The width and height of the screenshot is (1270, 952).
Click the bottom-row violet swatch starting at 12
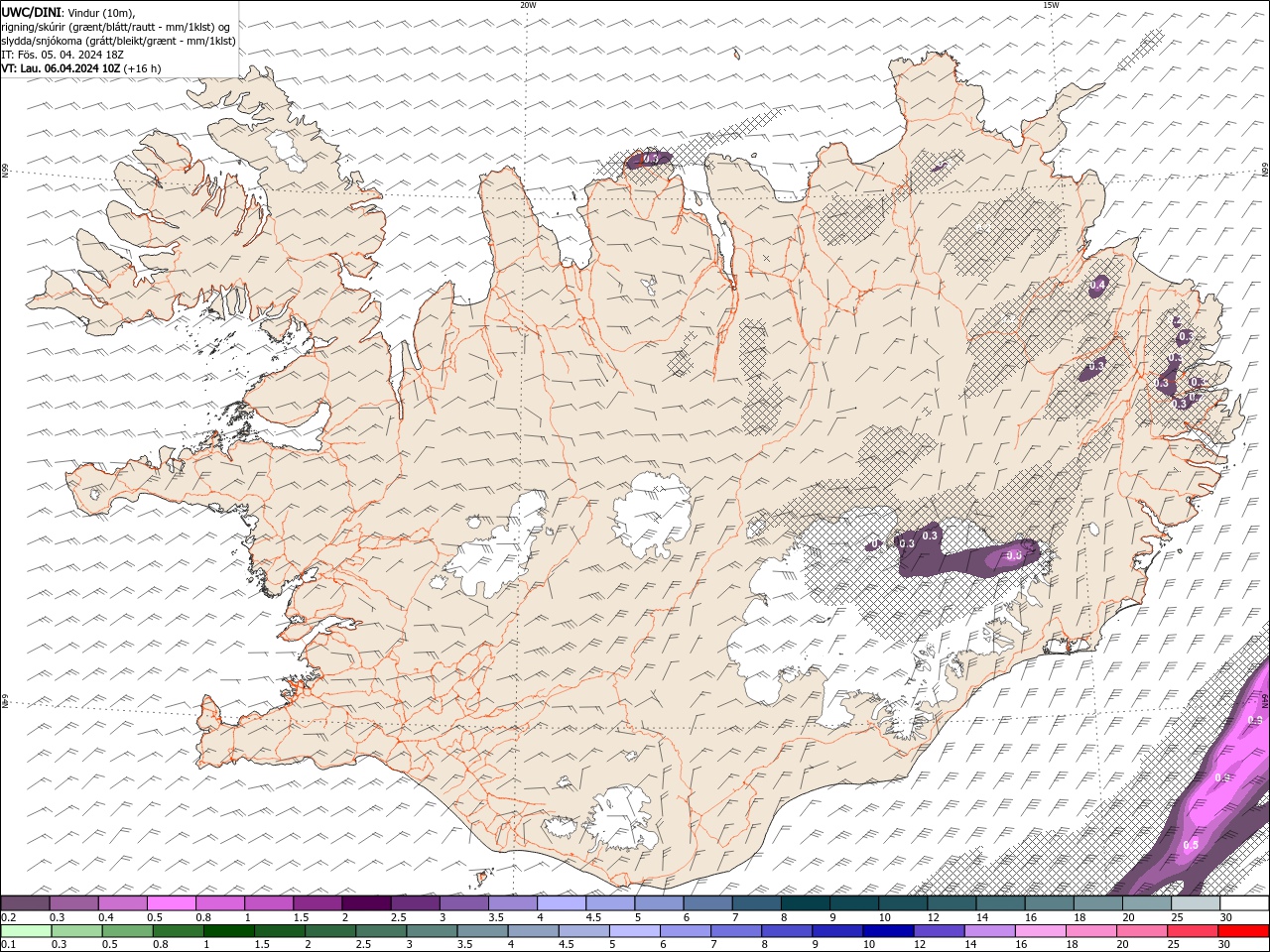point(940,931)
